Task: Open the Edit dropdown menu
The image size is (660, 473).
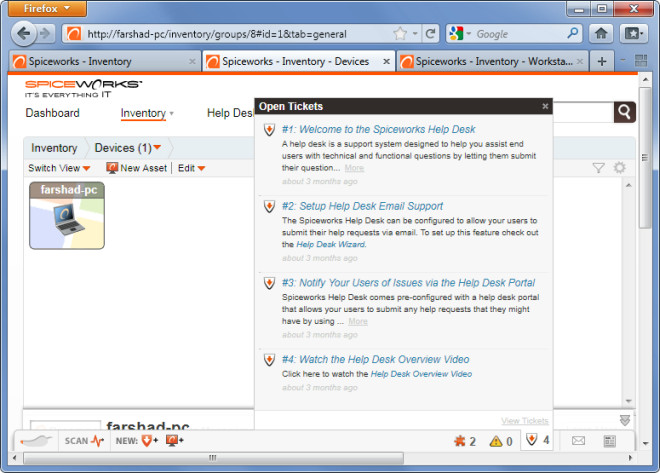Action: (x=191, y=168)
